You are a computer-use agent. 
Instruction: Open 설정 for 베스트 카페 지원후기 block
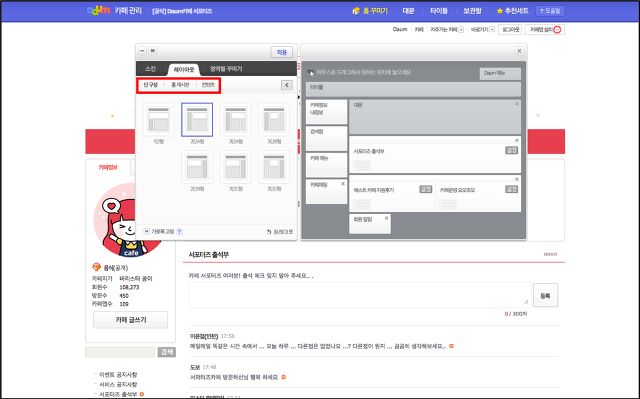[426, 189]
